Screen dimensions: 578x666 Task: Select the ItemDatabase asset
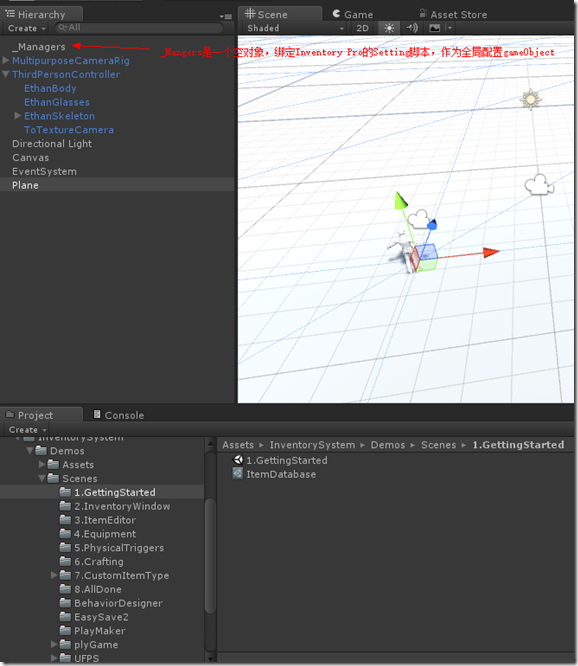(x=274, y=474)
